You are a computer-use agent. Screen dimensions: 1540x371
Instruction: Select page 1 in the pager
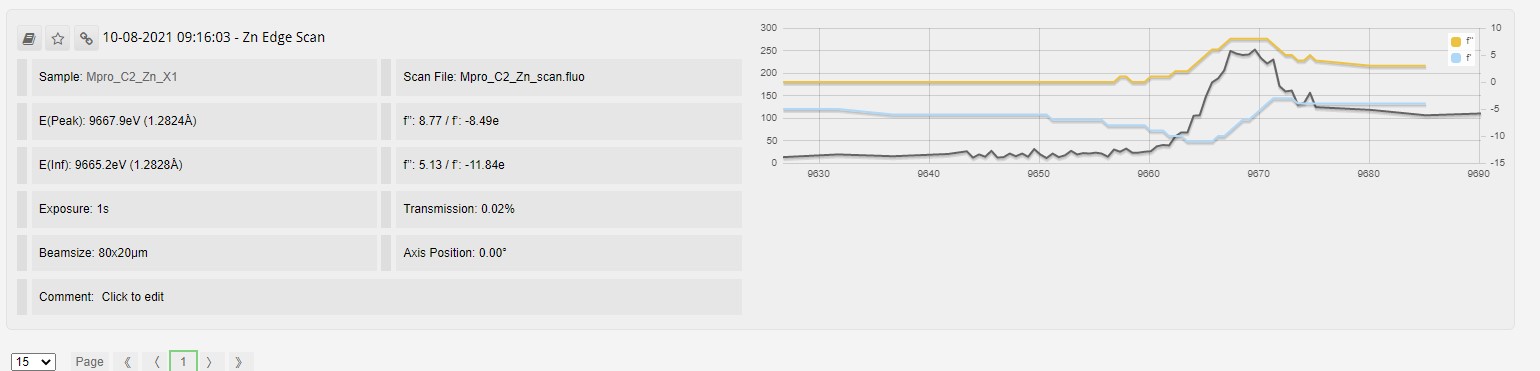click(183, 362)
